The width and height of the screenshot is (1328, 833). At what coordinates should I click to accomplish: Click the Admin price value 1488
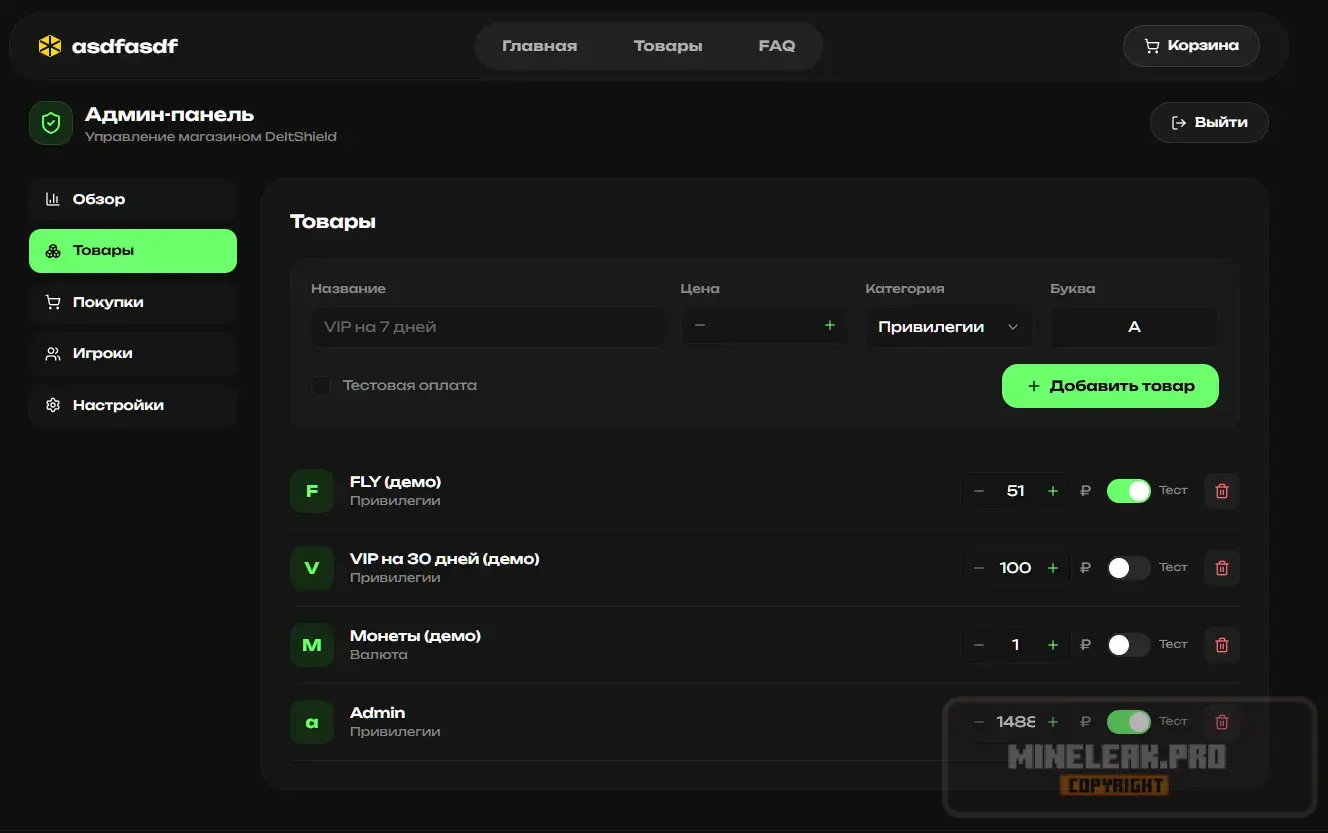1016,722
